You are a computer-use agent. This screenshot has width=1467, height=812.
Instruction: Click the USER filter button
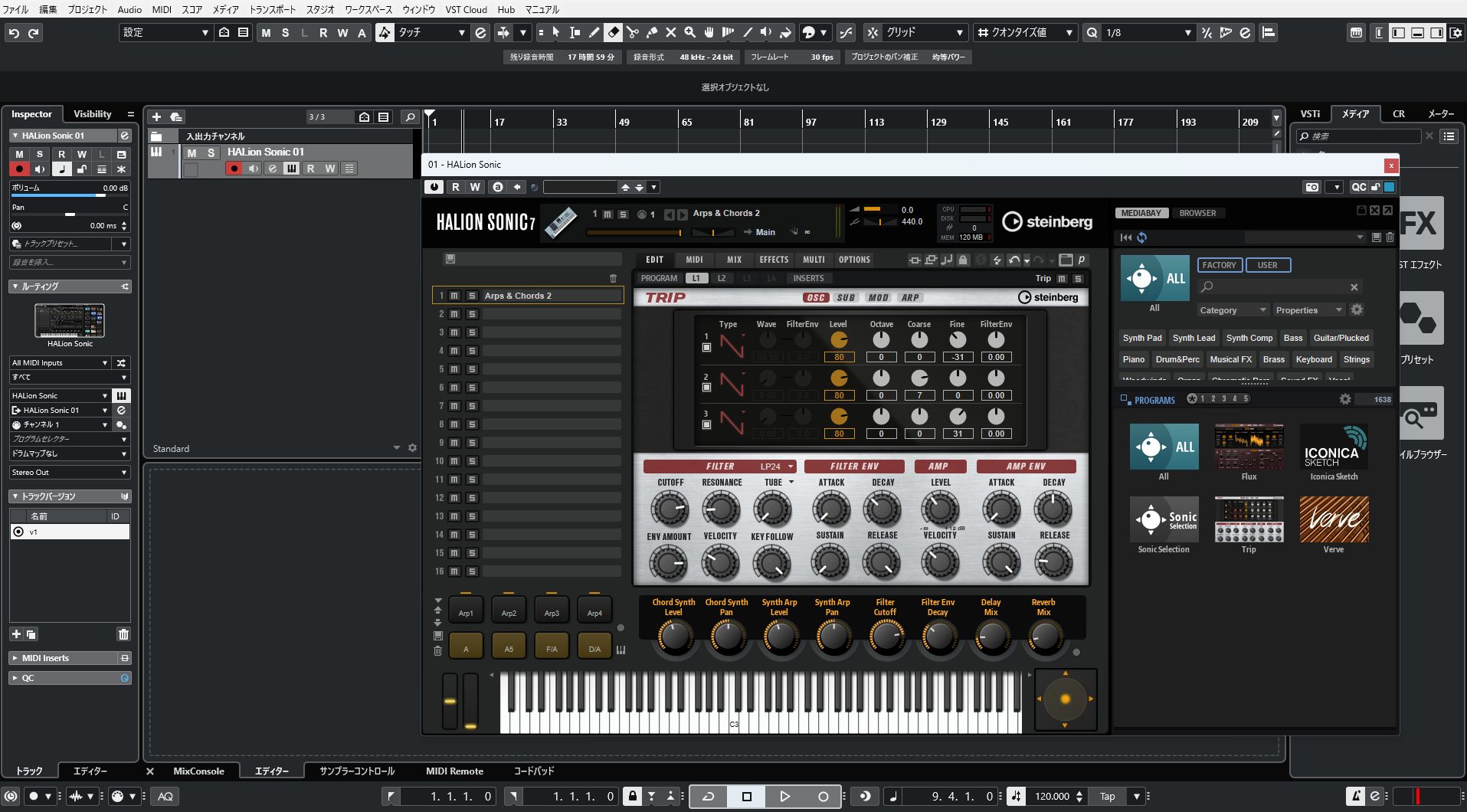[x=1268, y=265]
